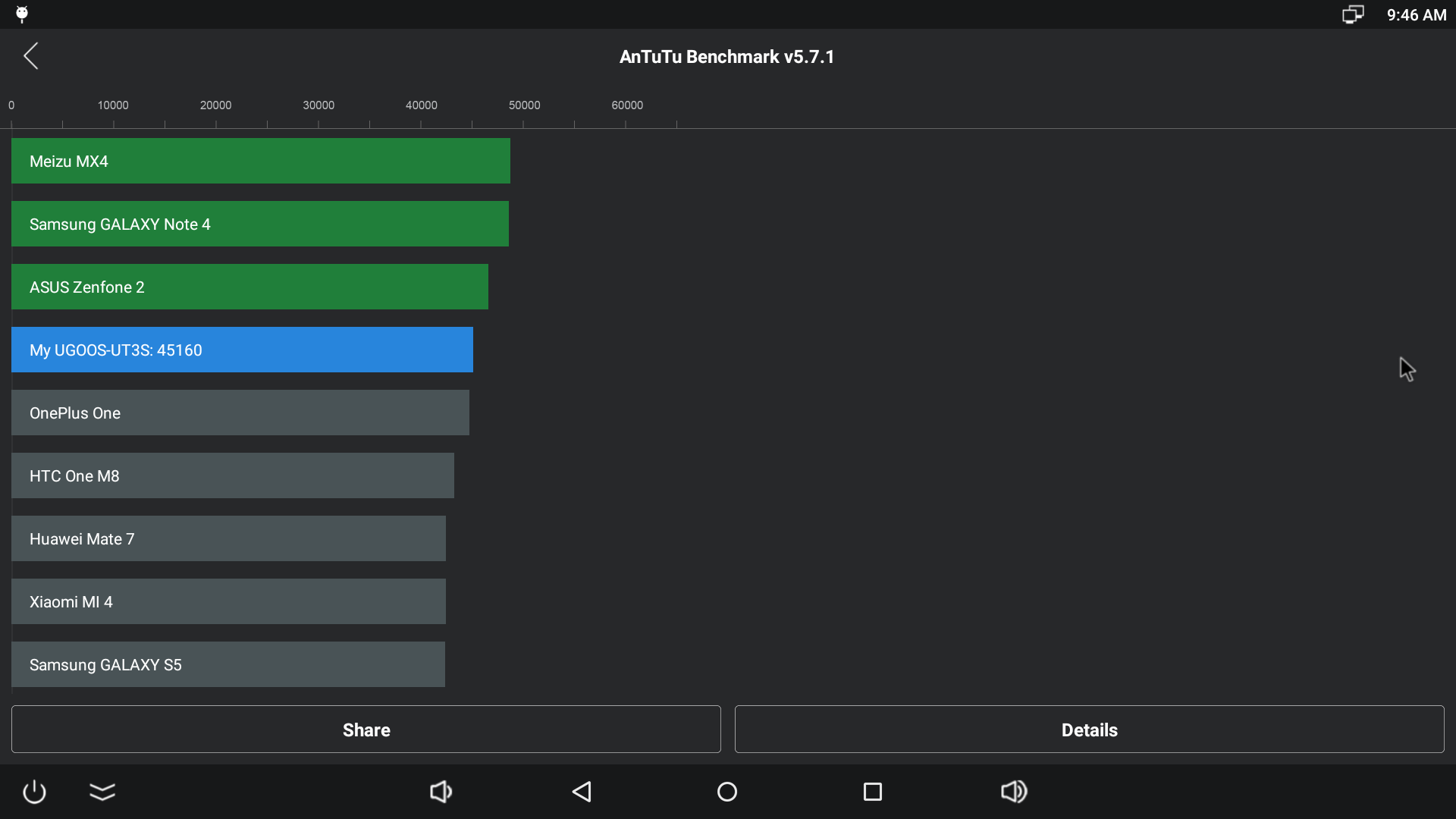Viewport: 1456px width, 819px height.
Task: Hide navigation bar with double-chevron icon
Action: [102, 792]
